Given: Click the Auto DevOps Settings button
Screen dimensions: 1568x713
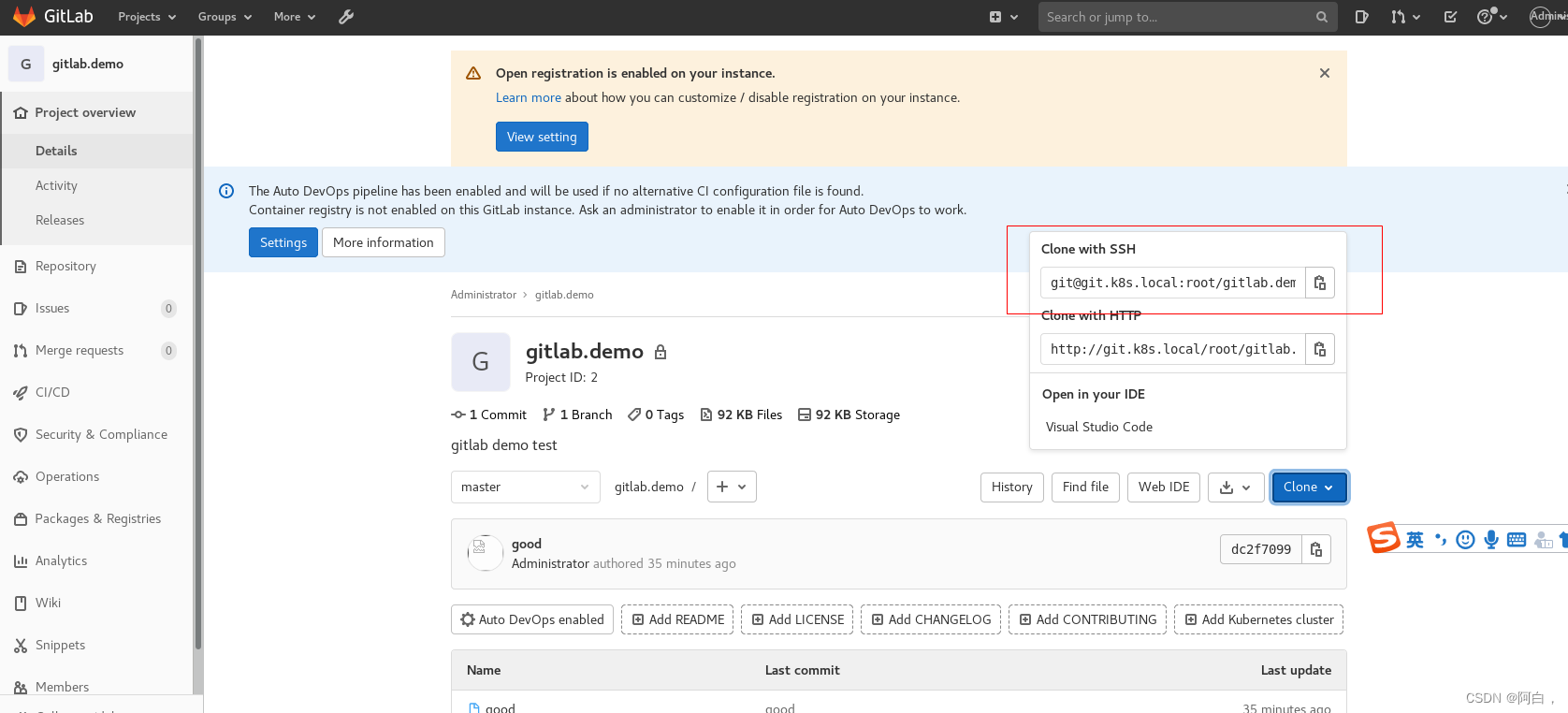Looking at the screenshot, I should [283, 242].
